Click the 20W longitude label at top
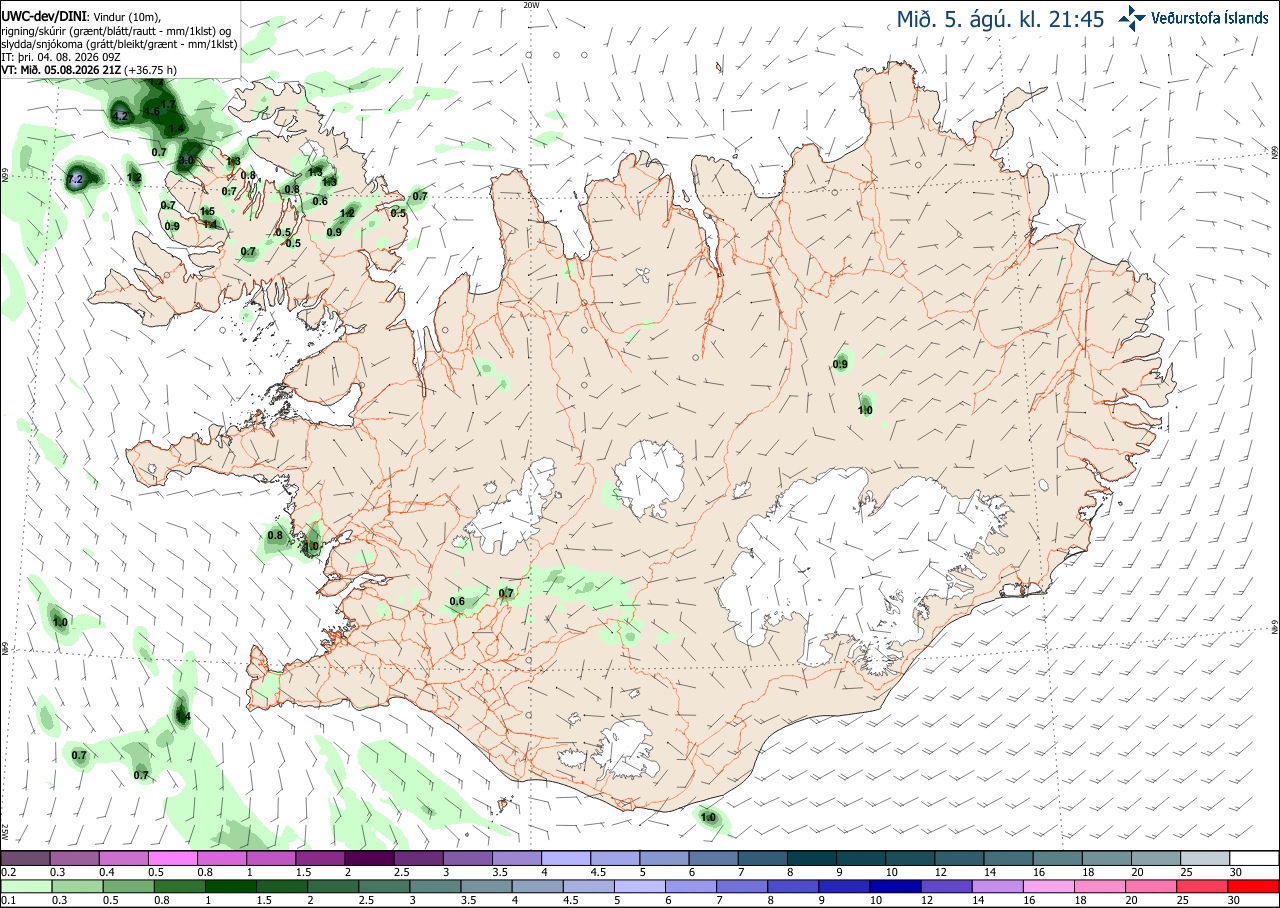The height and width of the screenshot is (908, 1280). point(531,5)
